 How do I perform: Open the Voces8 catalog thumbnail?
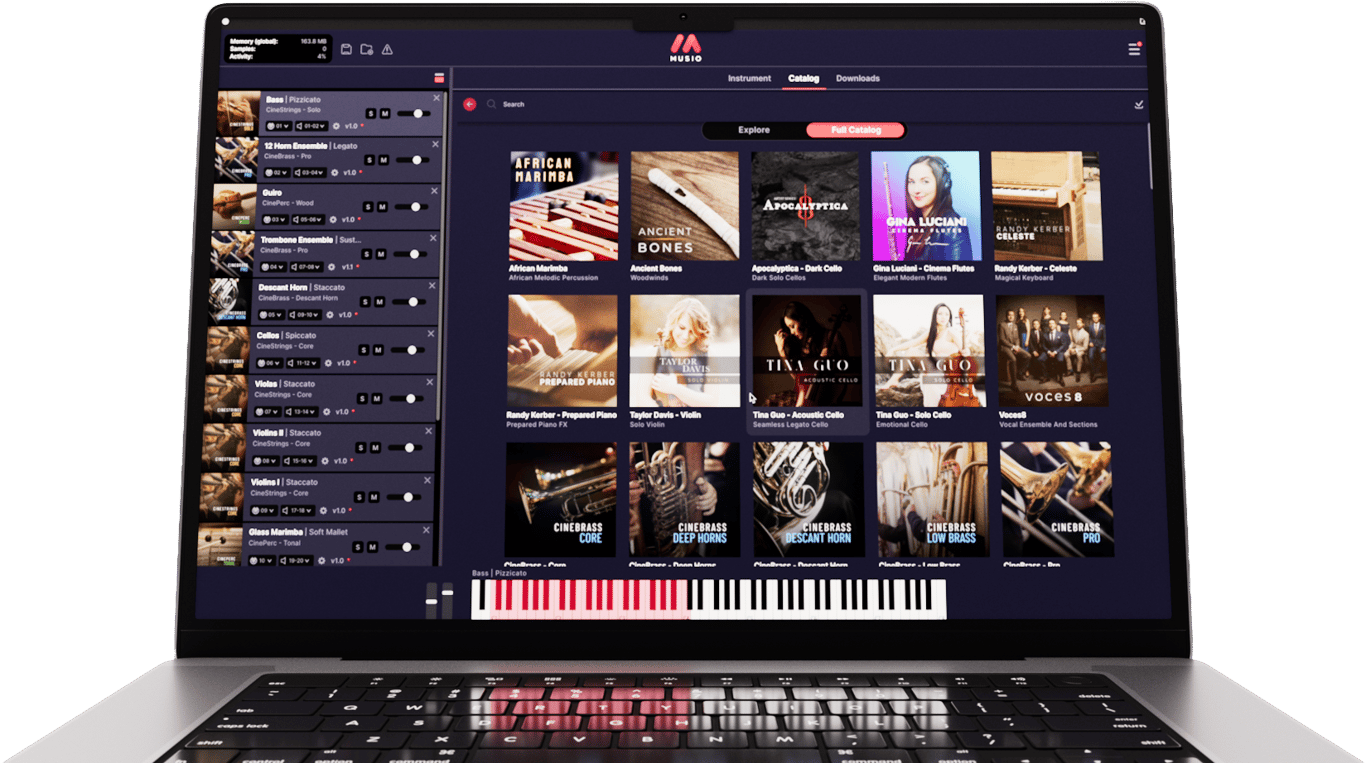(x=1051, y=351)
